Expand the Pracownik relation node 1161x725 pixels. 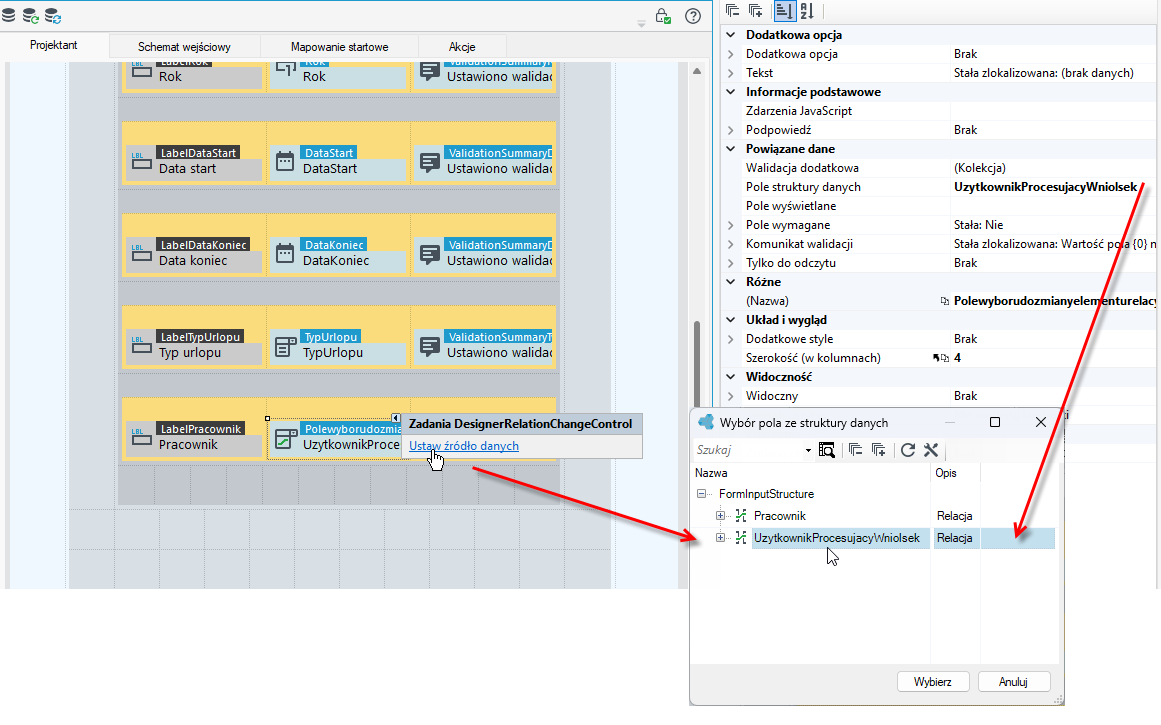(x=720, y=515)
